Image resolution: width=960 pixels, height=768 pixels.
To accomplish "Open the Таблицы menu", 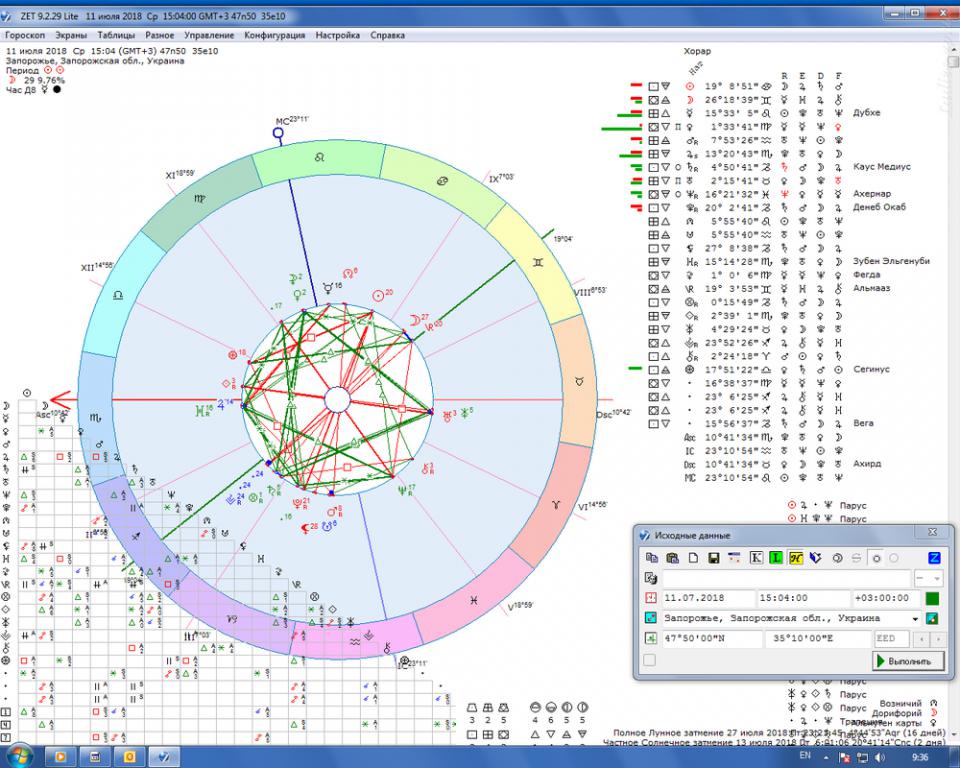I will (116, 35).
